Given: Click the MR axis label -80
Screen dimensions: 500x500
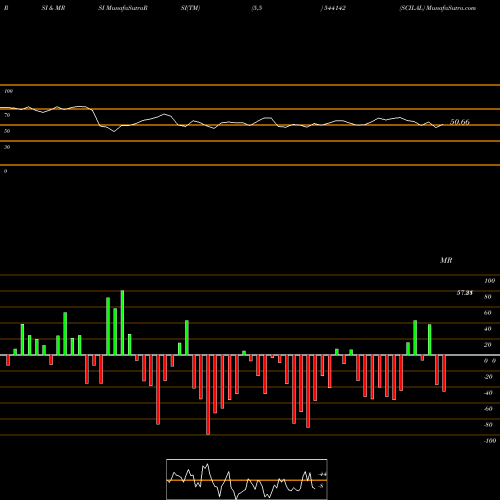Looking at the screenshot, I should point(488,425).
